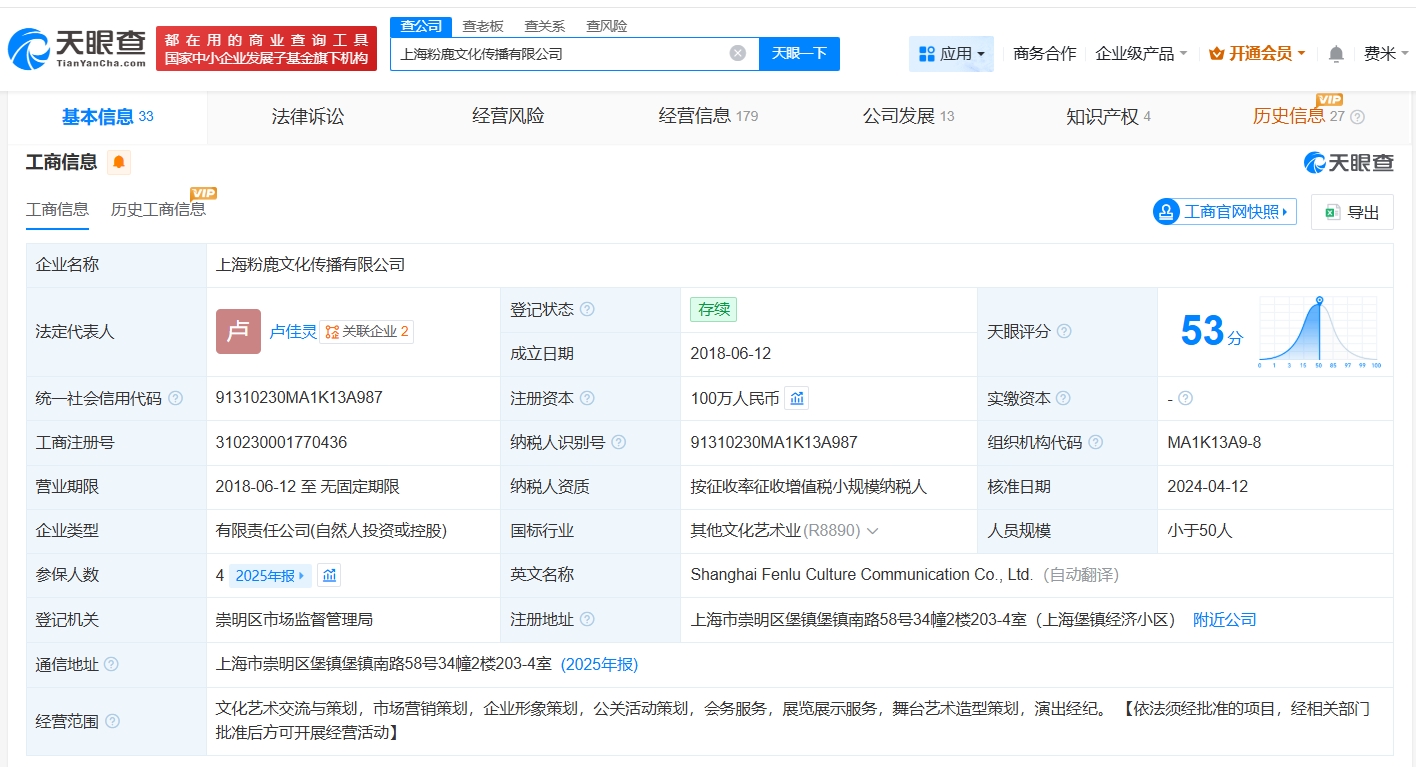Select the 查老板 search tab

(x=483, y=26)
